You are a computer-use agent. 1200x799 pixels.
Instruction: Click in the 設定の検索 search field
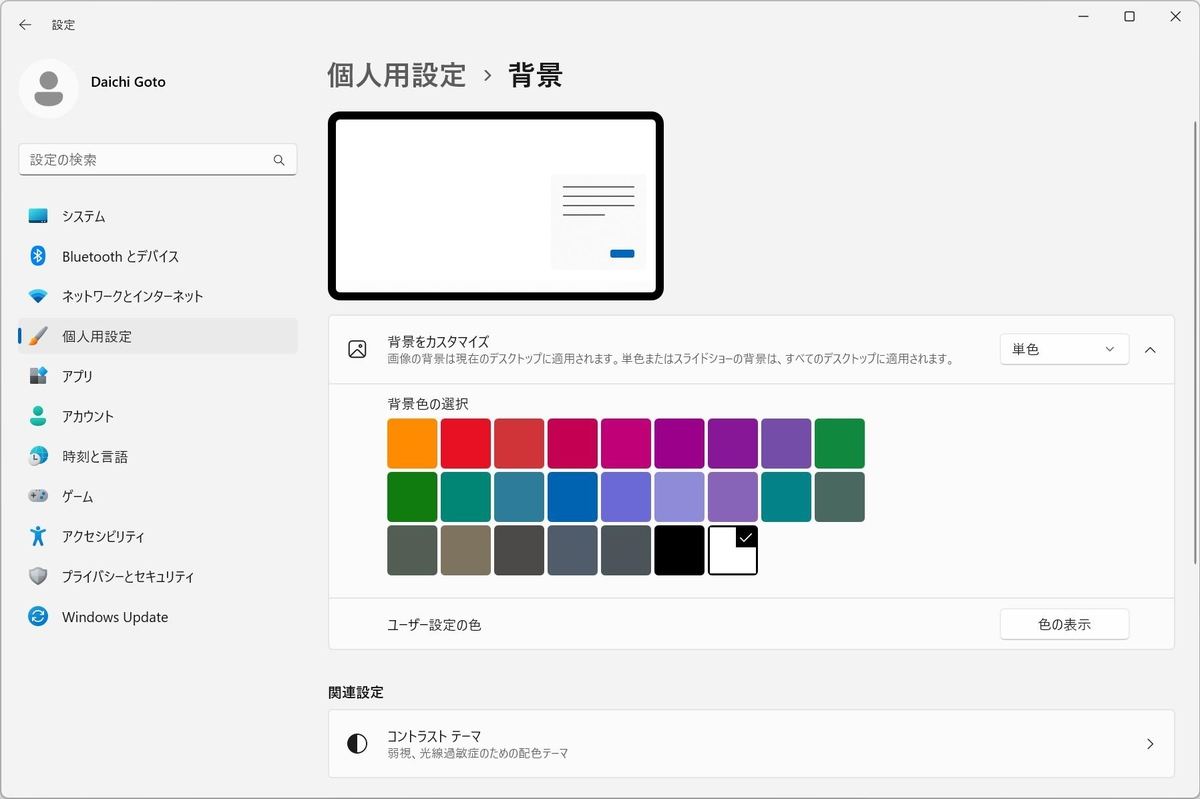[x=158, y=160]
